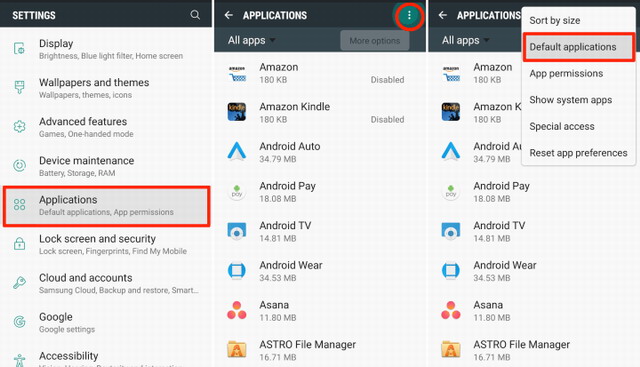The image size is (640, 367).
Task: Choose Sort by size from menu
Action: (x=578, y=20)
